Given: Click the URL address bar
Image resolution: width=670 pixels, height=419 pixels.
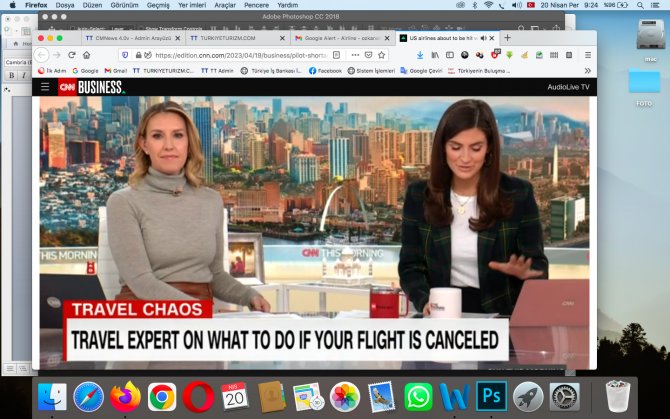Looking at the screenshot, I should (240, 54).
